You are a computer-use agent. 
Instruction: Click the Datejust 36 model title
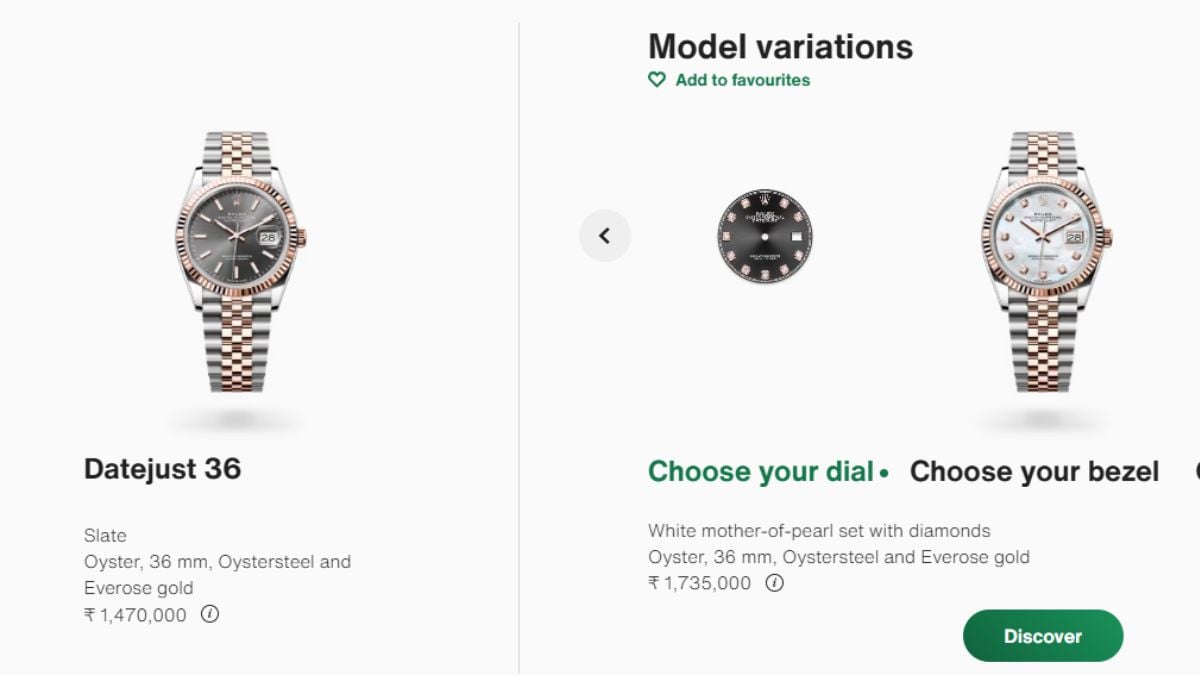click(164, 470)
